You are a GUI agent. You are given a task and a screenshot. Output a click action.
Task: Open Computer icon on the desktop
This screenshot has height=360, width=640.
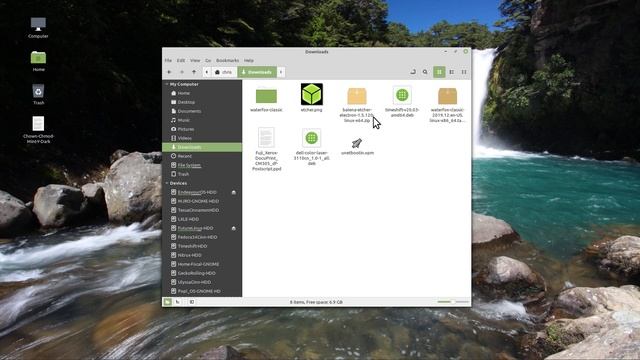point(38,28)
